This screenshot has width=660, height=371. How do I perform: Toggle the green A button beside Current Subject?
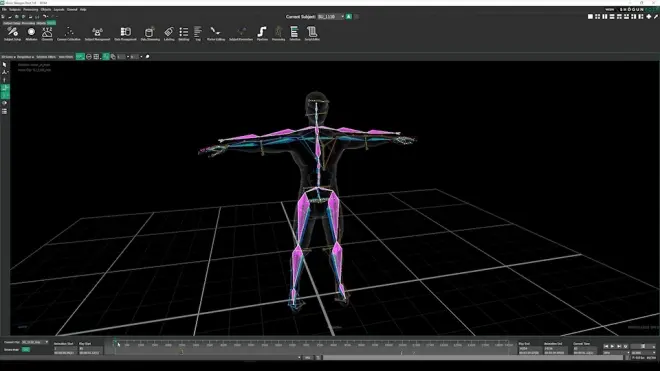349,16
